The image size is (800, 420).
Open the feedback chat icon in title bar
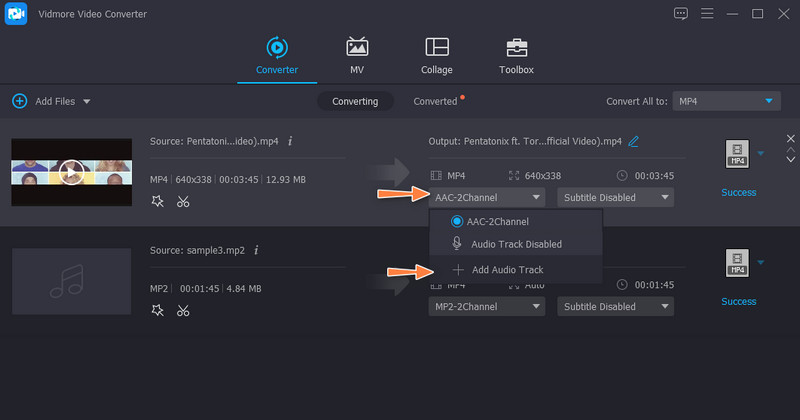tap(681, 14)
